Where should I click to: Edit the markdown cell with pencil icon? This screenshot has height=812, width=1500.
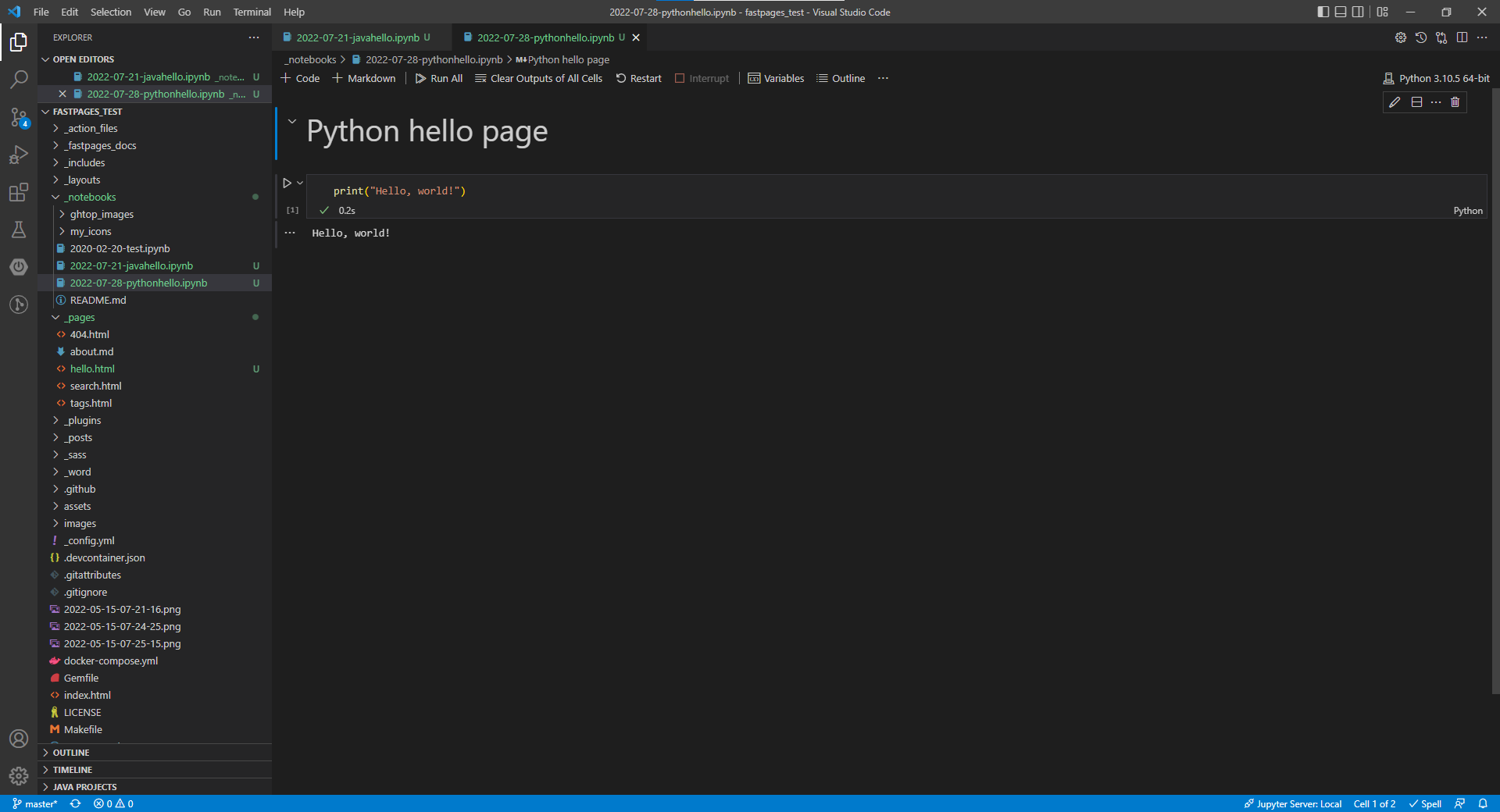tap(1395, 102)
